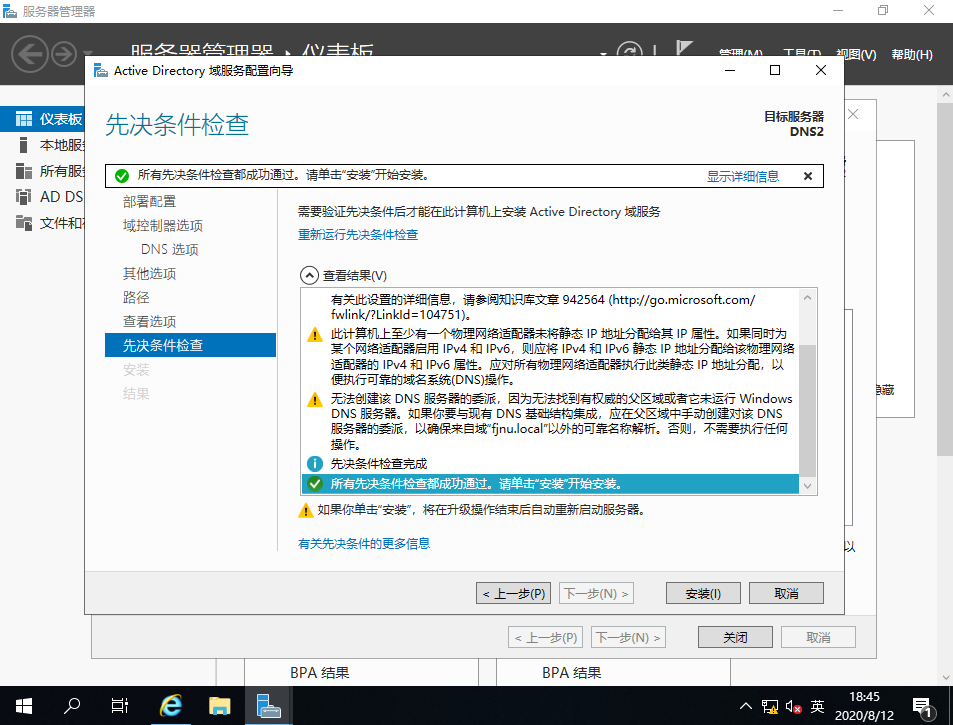
Task: Open Action Center notifications icon
Action: pyautogui.click(x=922, y=706)
